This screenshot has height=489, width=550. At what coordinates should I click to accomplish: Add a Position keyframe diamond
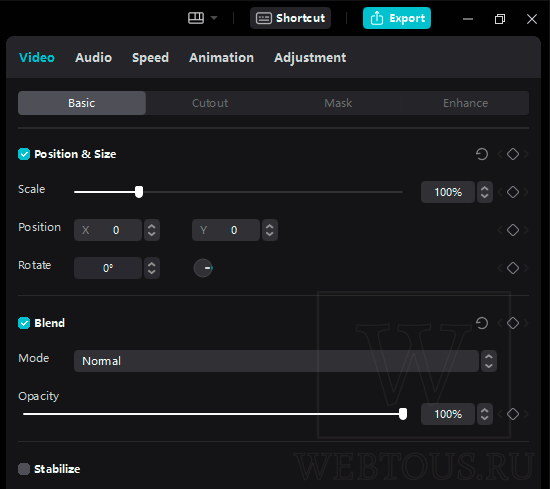[x=513, y=230]
